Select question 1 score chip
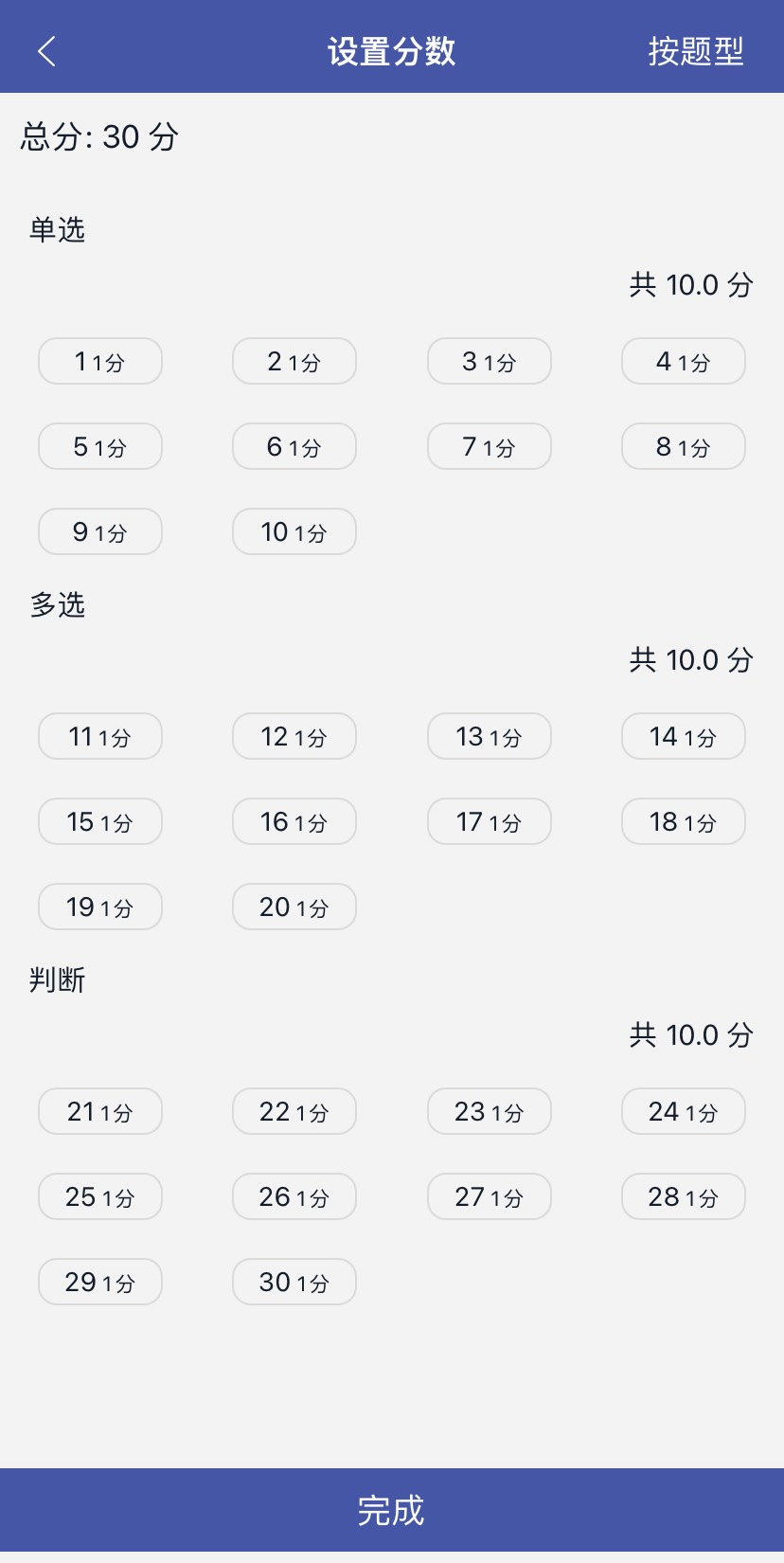Image resolution: width=784 pixels, height=1563 pixels. point(100,361)
